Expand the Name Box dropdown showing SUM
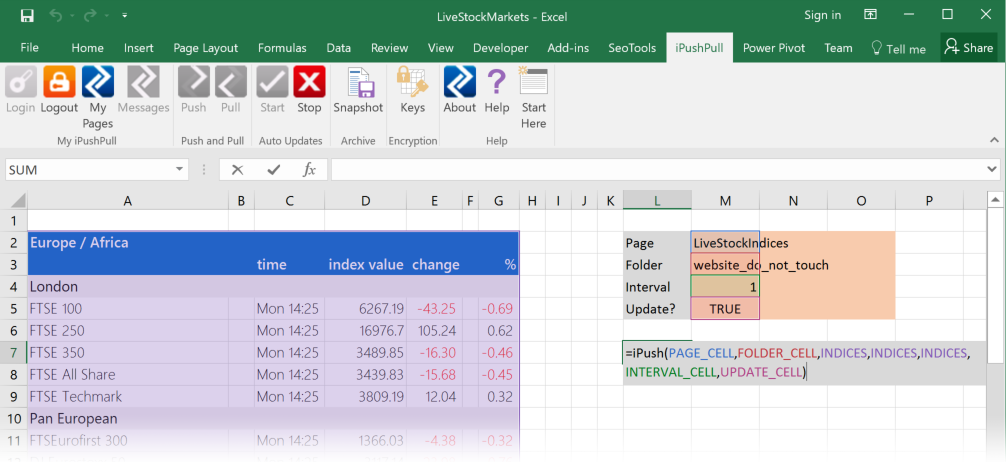The image size is (1006, 462). click(x=179, y=170)
